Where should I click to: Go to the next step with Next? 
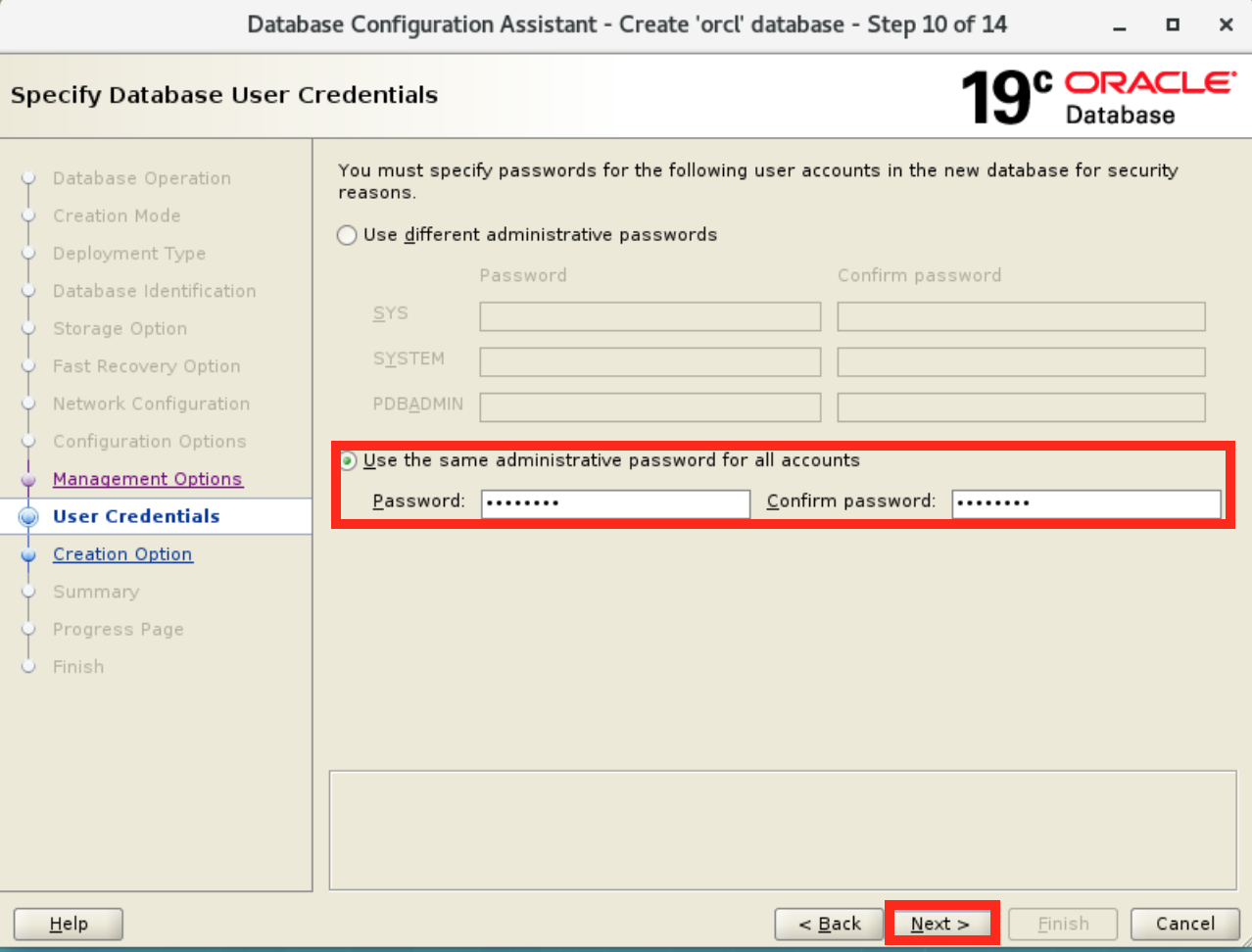(940, 924)
